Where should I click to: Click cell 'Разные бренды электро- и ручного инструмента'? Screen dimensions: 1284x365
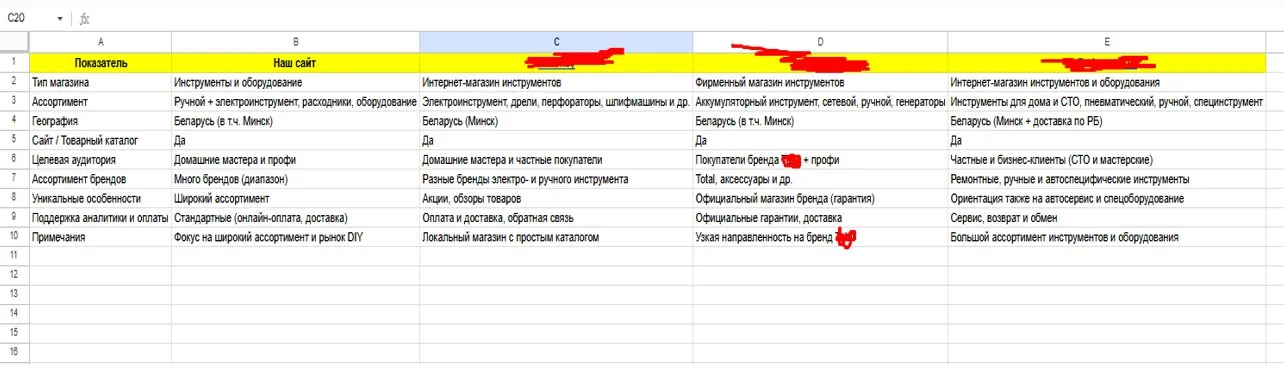[556, 179]
